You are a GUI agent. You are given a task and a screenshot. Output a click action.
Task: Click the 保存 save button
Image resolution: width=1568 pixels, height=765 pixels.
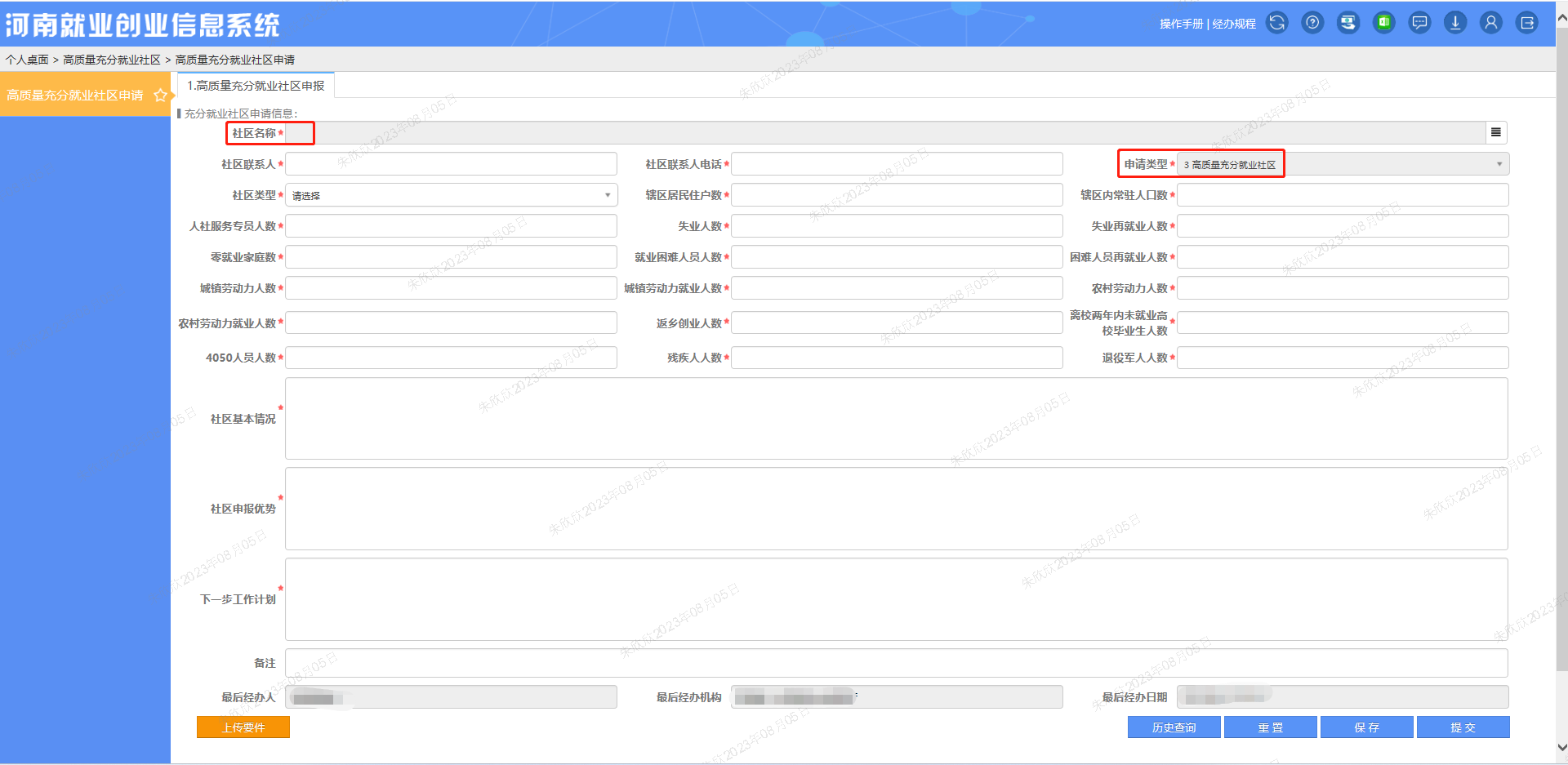pos(1366,727)
